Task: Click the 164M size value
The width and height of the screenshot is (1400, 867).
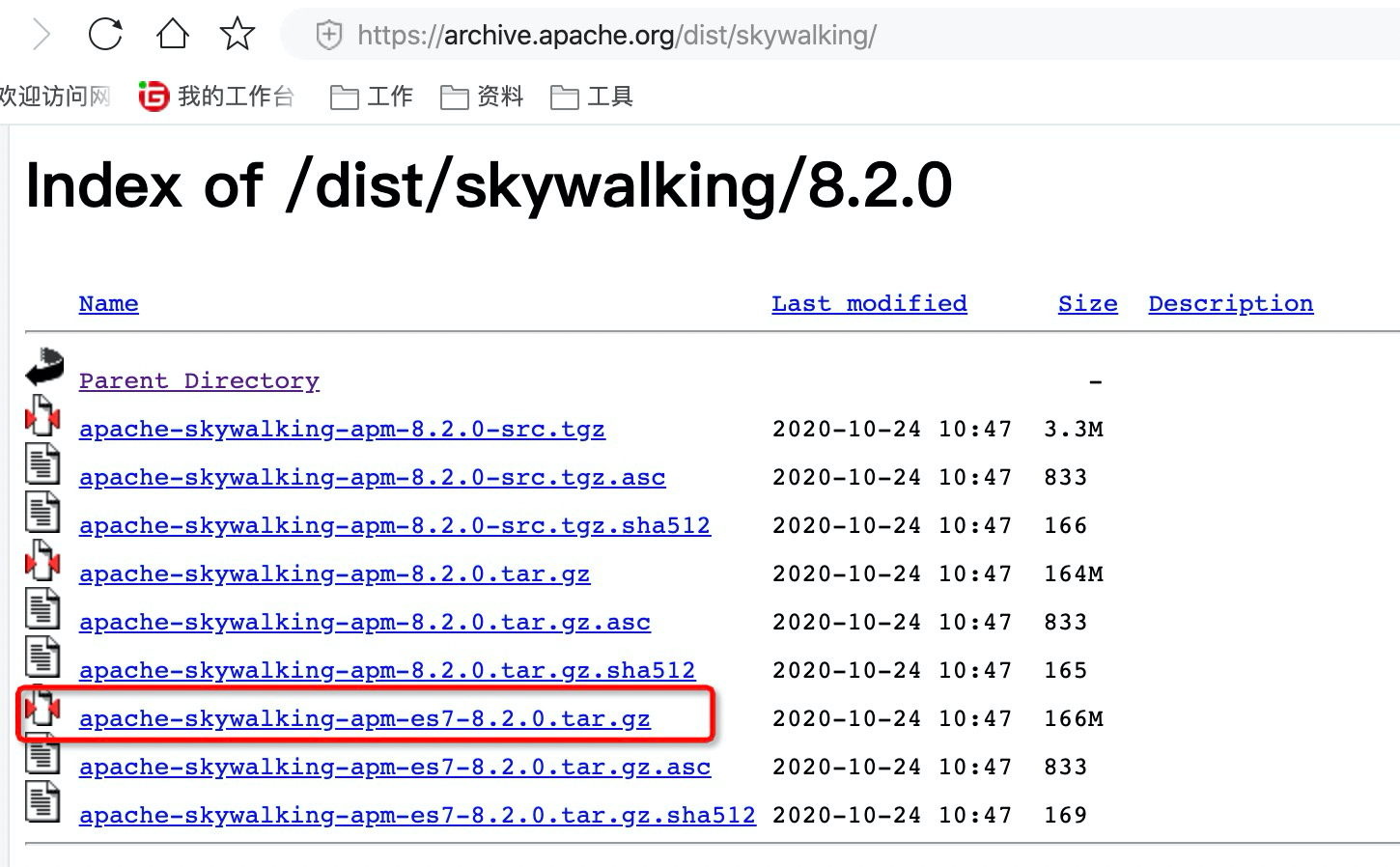Action: point(1074,573)
